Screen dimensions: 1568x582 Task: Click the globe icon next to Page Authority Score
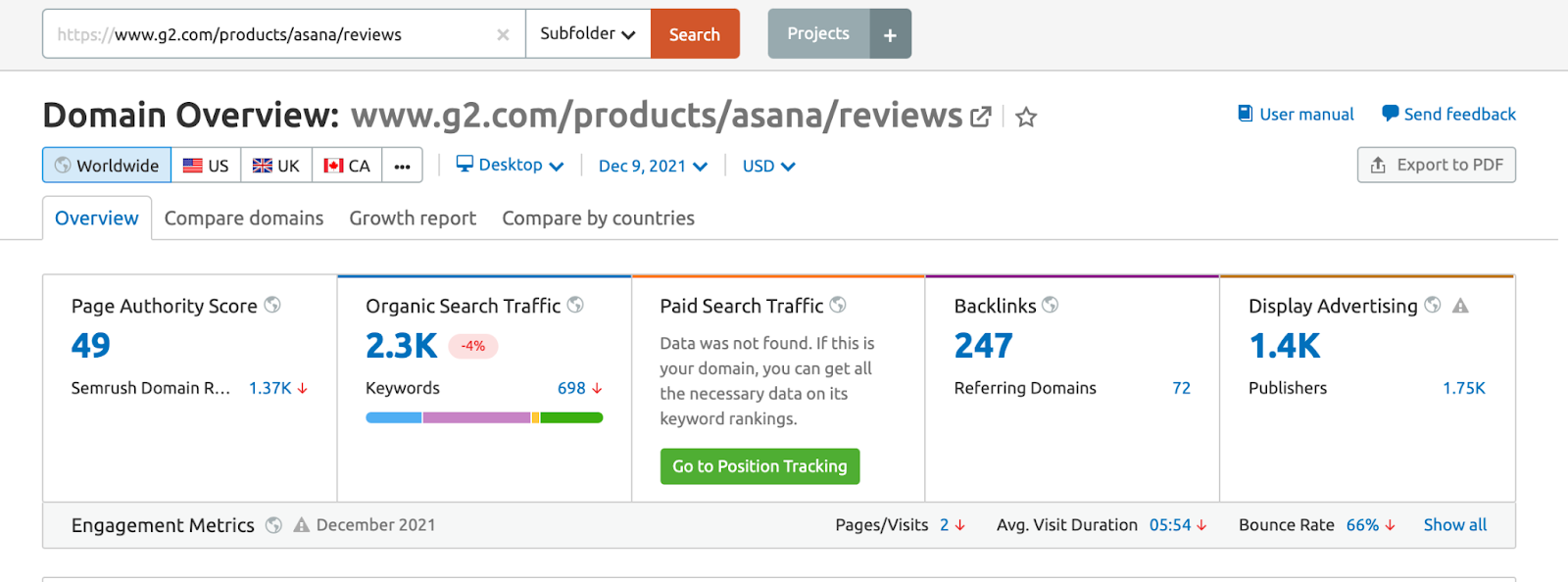pos(272,305)
